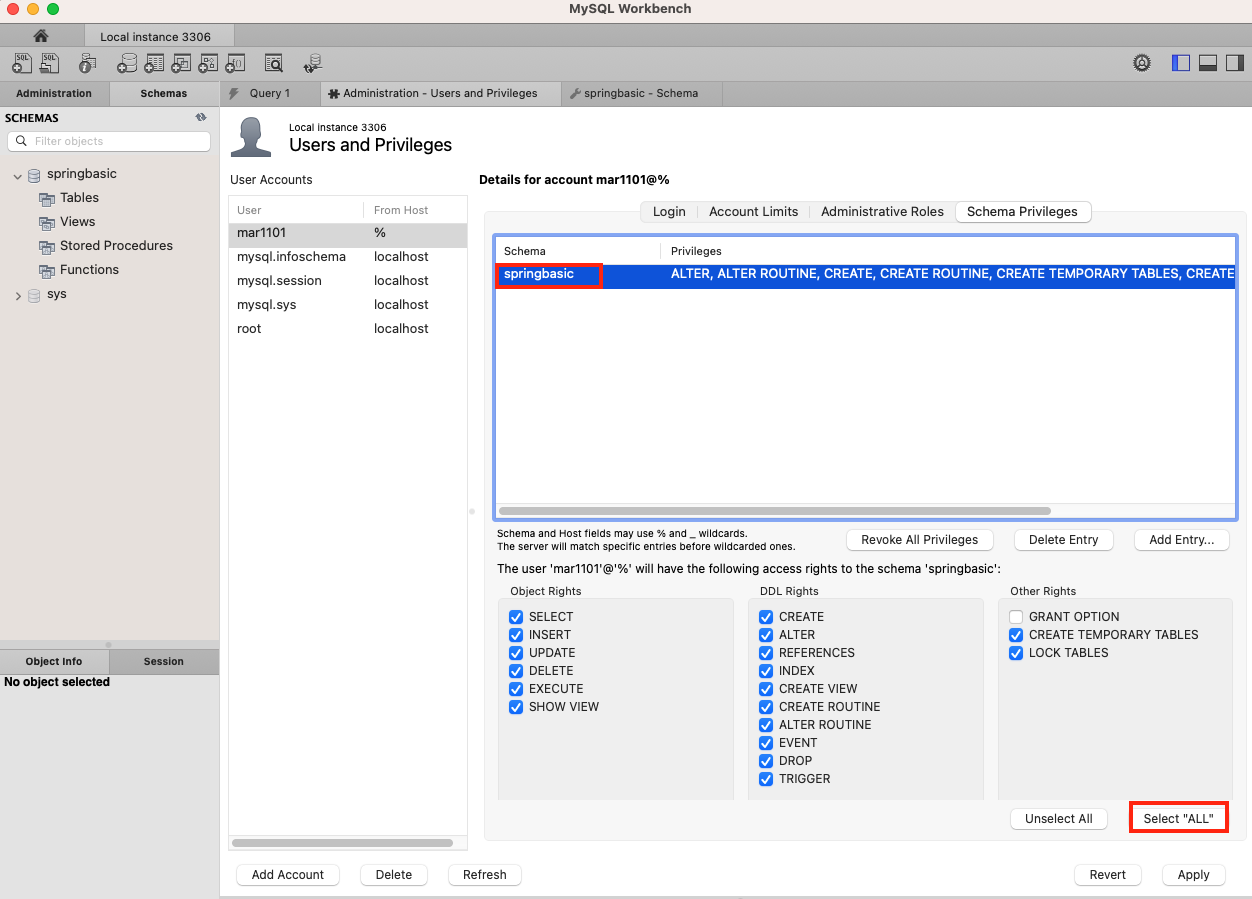Click the schemas refresh icon

[x=200, y=117]
